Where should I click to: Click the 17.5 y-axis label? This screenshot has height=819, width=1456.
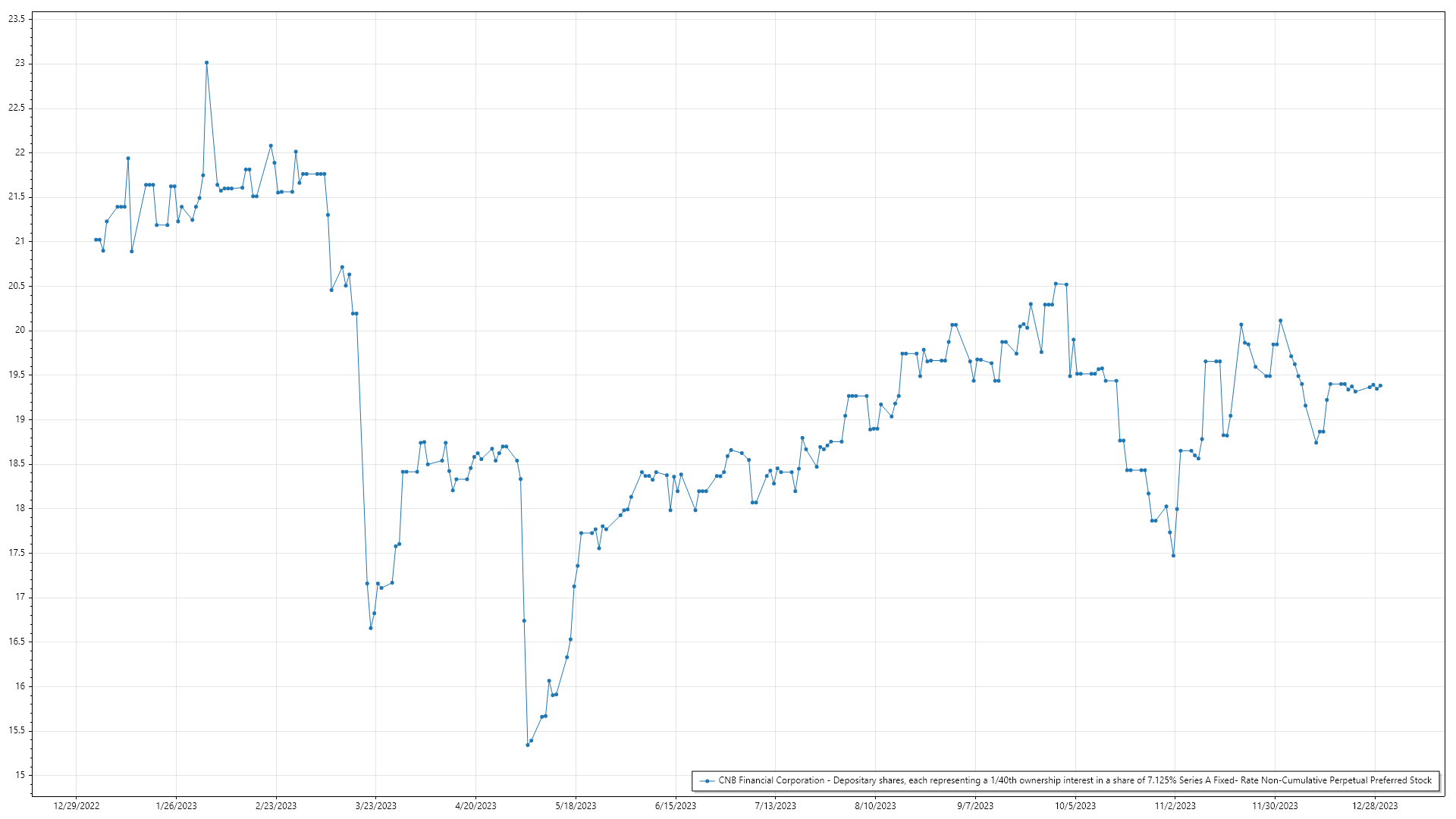[17, 553]
